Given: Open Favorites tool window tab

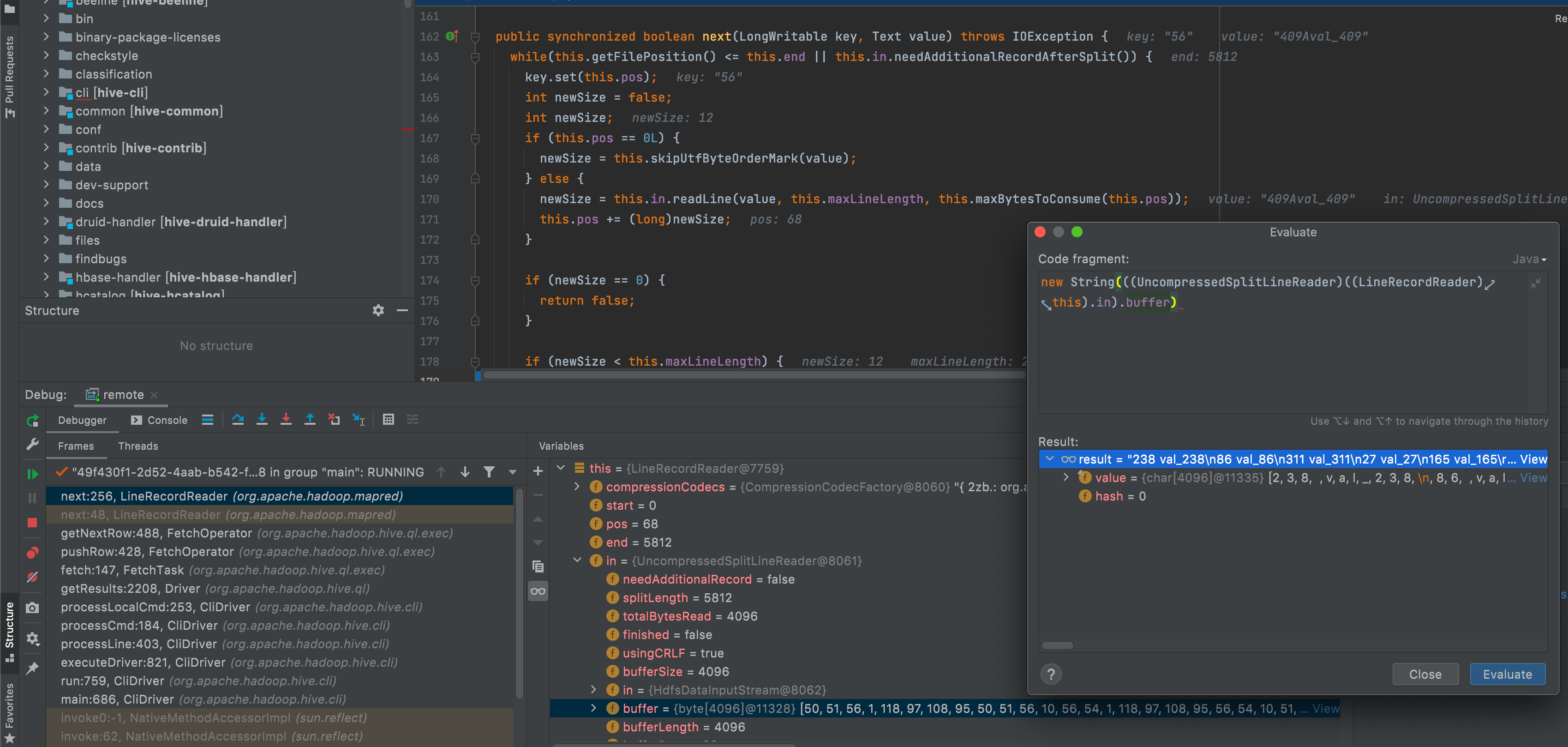Looking at the screenshot, I should (x=9, y=712).
